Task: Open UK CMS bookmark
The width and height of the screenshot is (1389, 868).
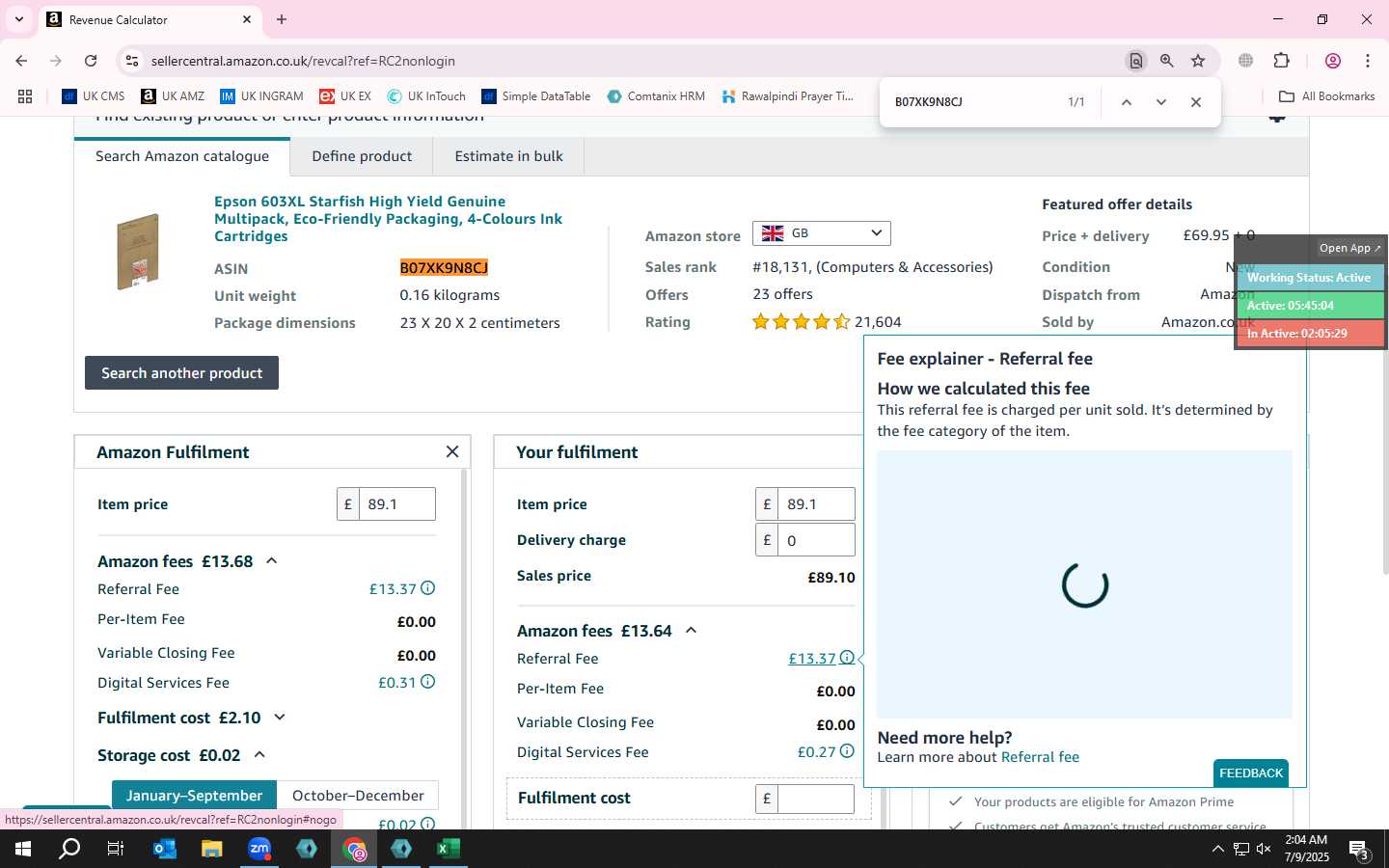Action: [x=94, y=96]
